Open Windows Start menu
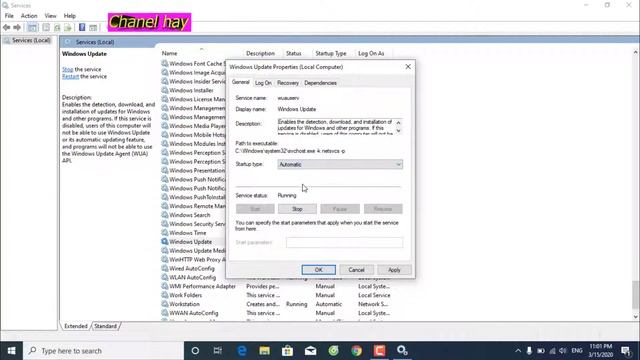This screenshot has width=640, height=360. coord(11,351)
